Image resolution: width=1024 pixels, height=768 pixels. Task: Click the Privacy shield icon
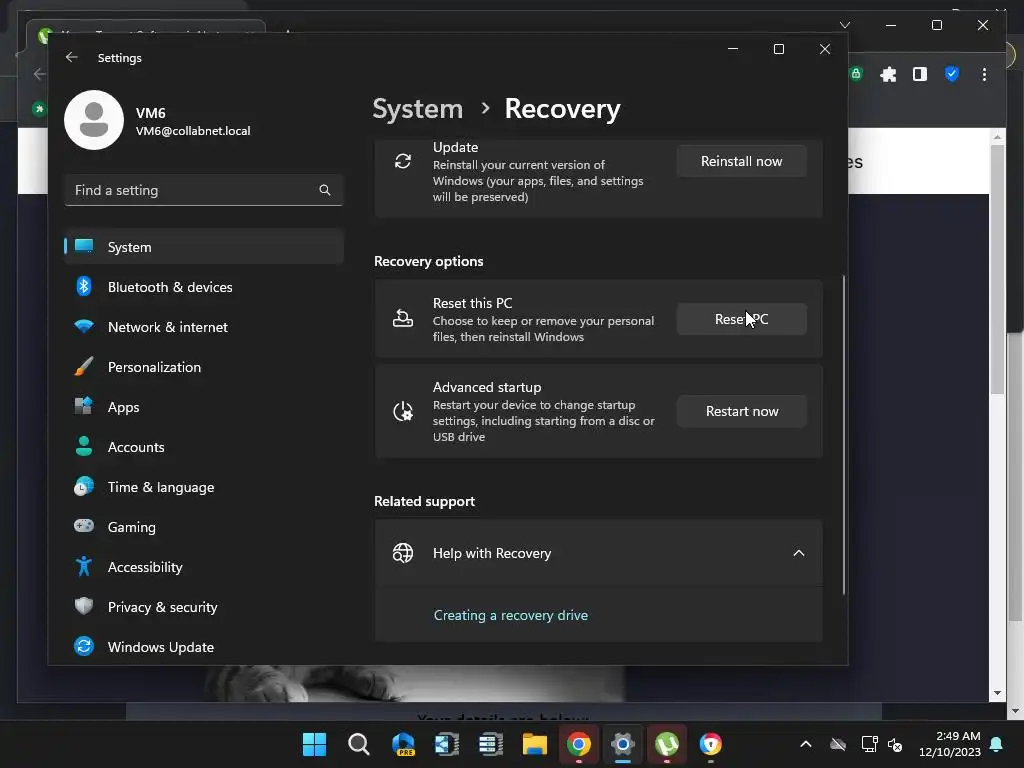tap(84, 606)
